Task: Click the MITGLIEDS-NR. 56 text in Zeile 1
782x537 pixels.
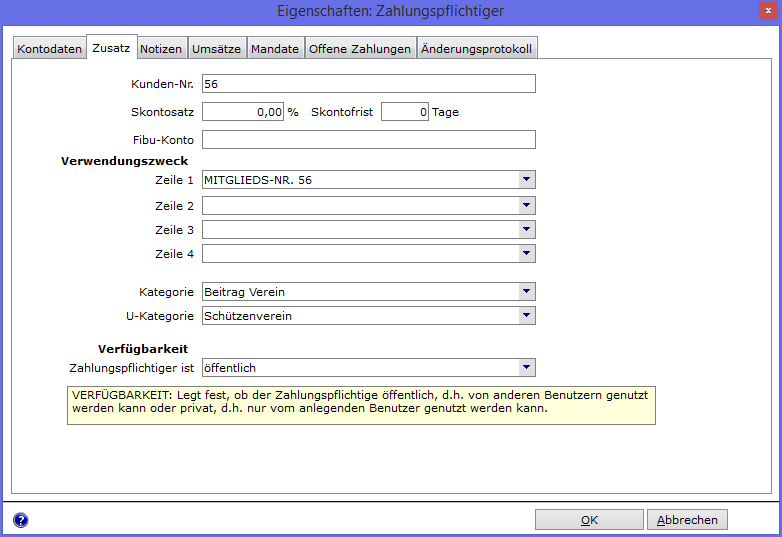Action: click(x=258, y=180)
